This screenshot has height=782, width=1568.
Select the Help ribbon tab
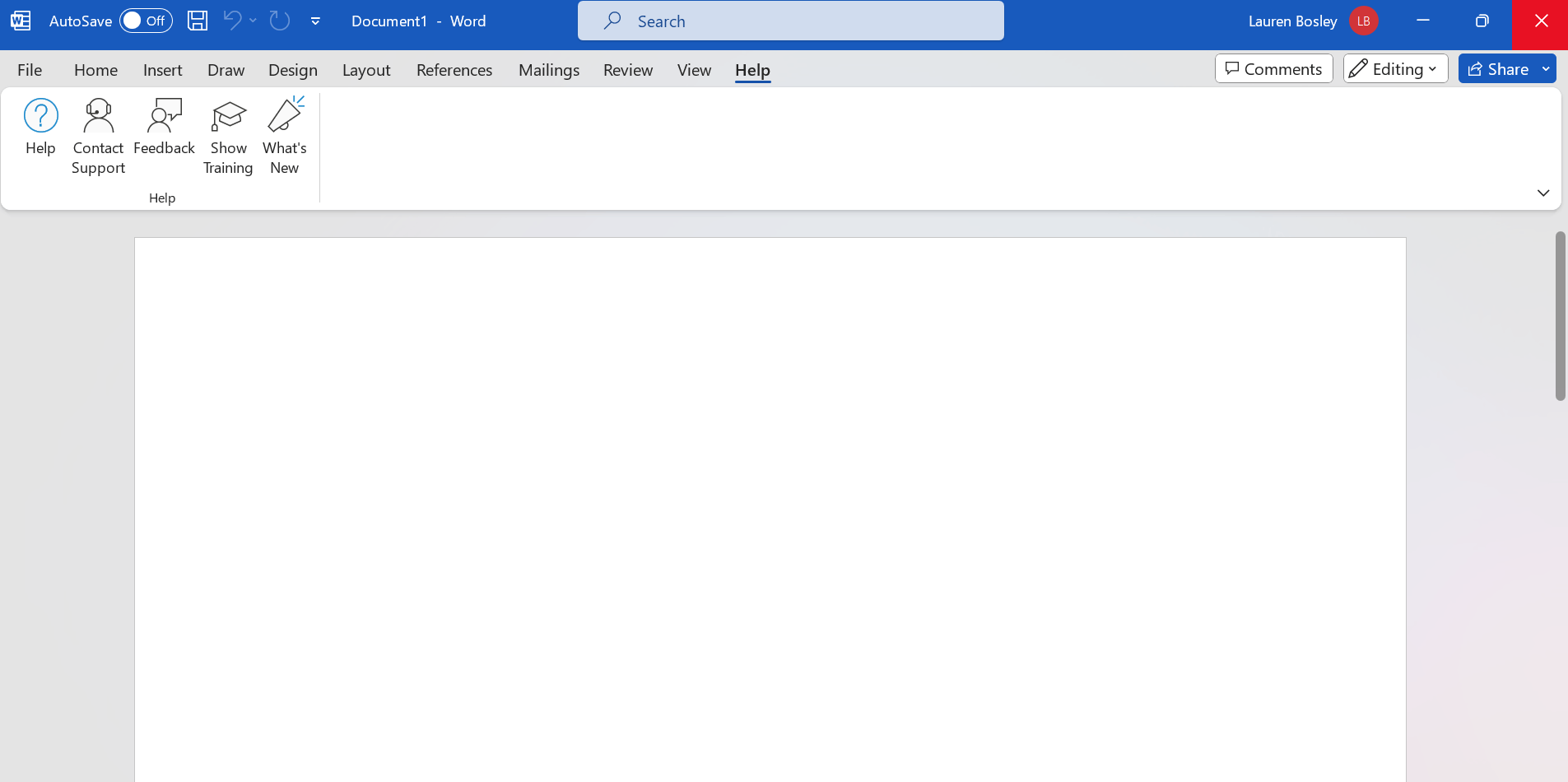tap(752, 70)
